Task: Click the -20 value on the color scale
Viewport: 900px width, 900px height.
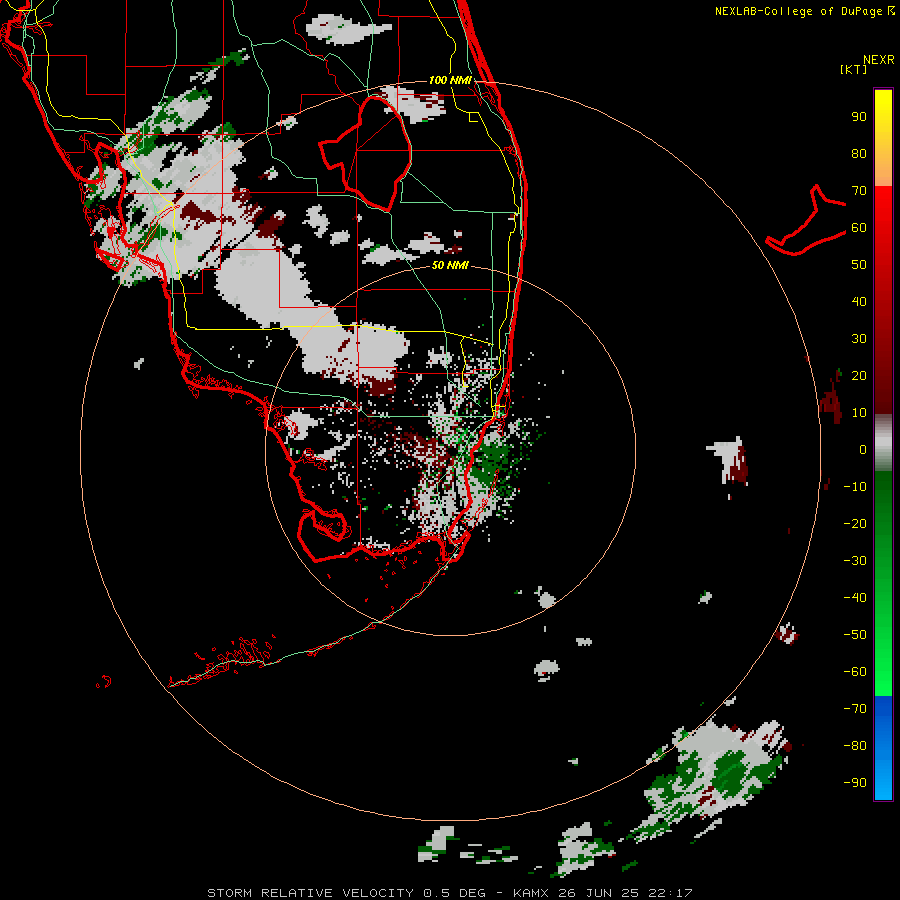Action: coord(855,523)
